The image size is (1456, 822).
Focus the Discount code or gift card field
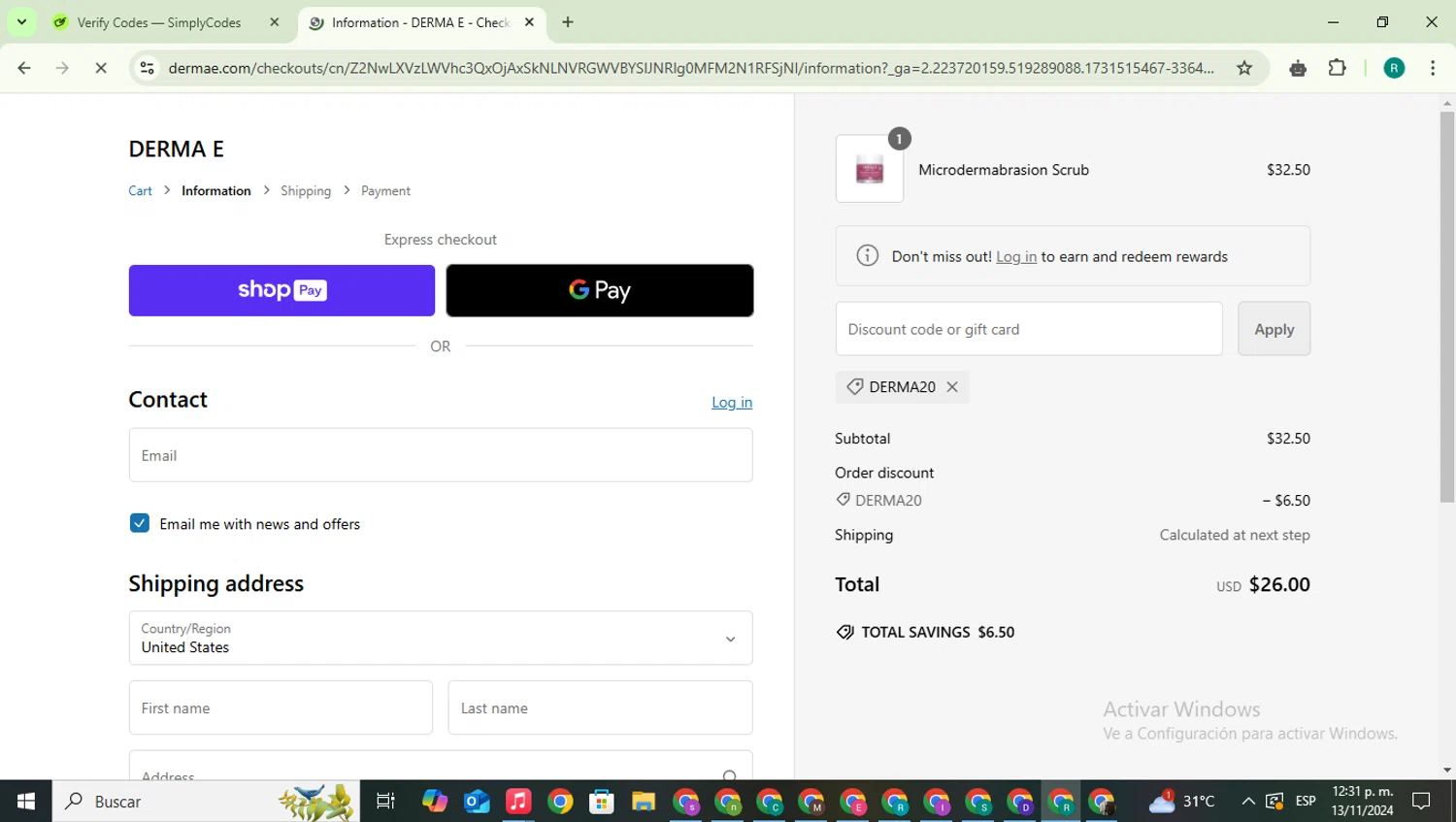tap(1029, 329)
